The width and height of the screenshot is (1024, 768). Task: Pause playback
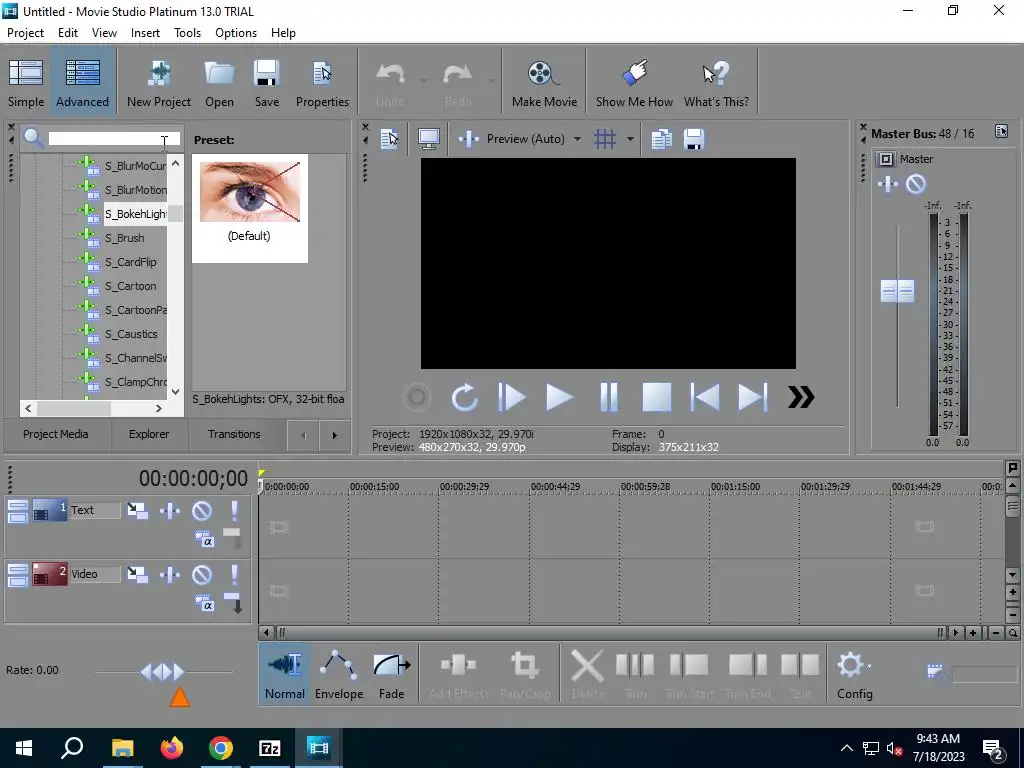click(x=608, y=397)
